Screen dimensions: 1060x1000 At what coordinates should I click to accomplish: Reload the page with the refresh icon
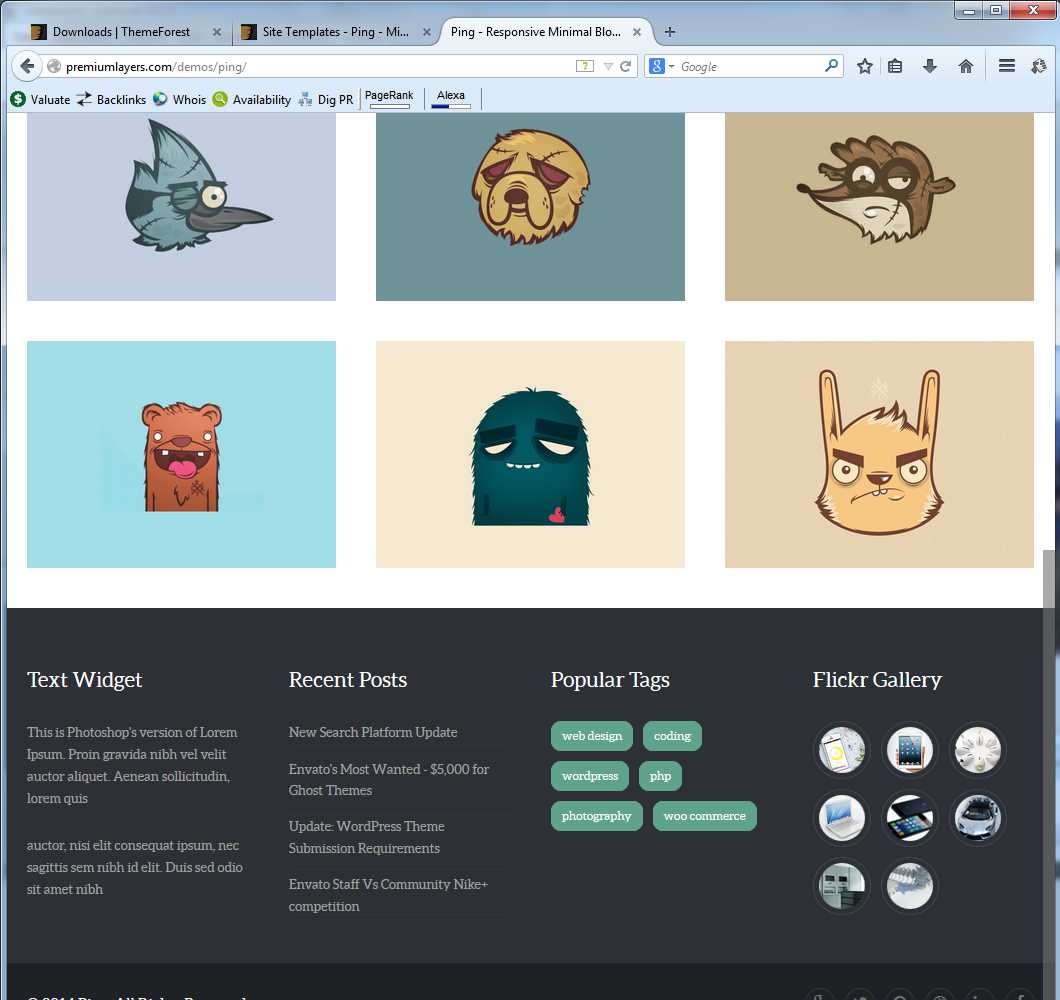pos(625,66)
